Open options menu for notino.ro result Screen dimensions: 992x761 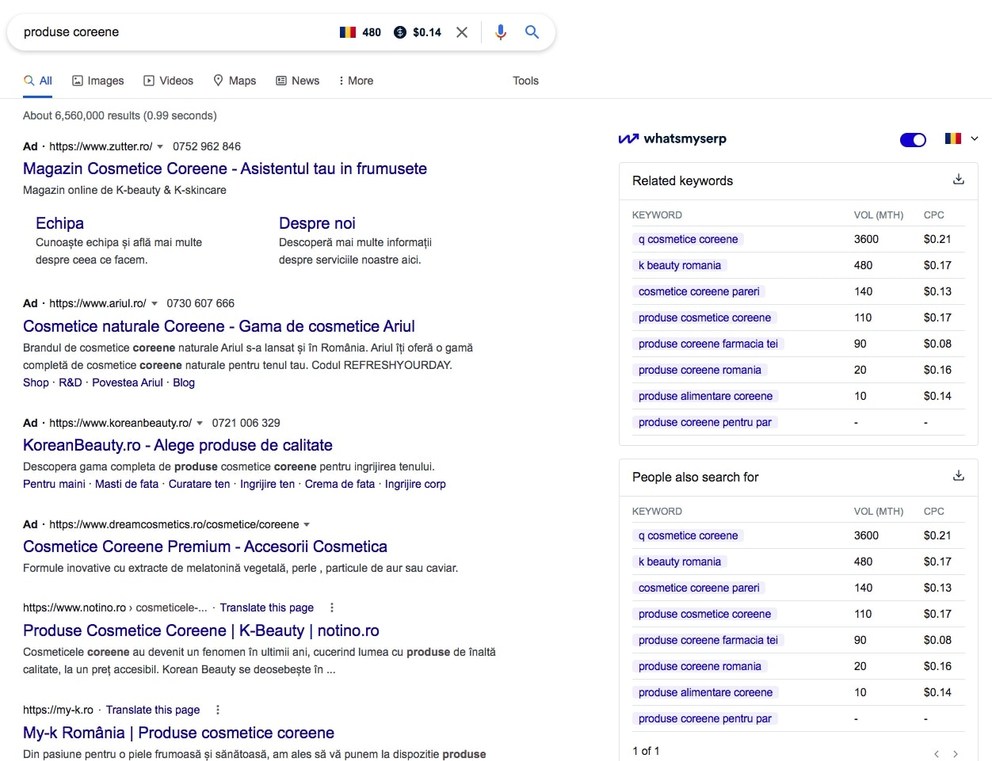pos(332,608)
